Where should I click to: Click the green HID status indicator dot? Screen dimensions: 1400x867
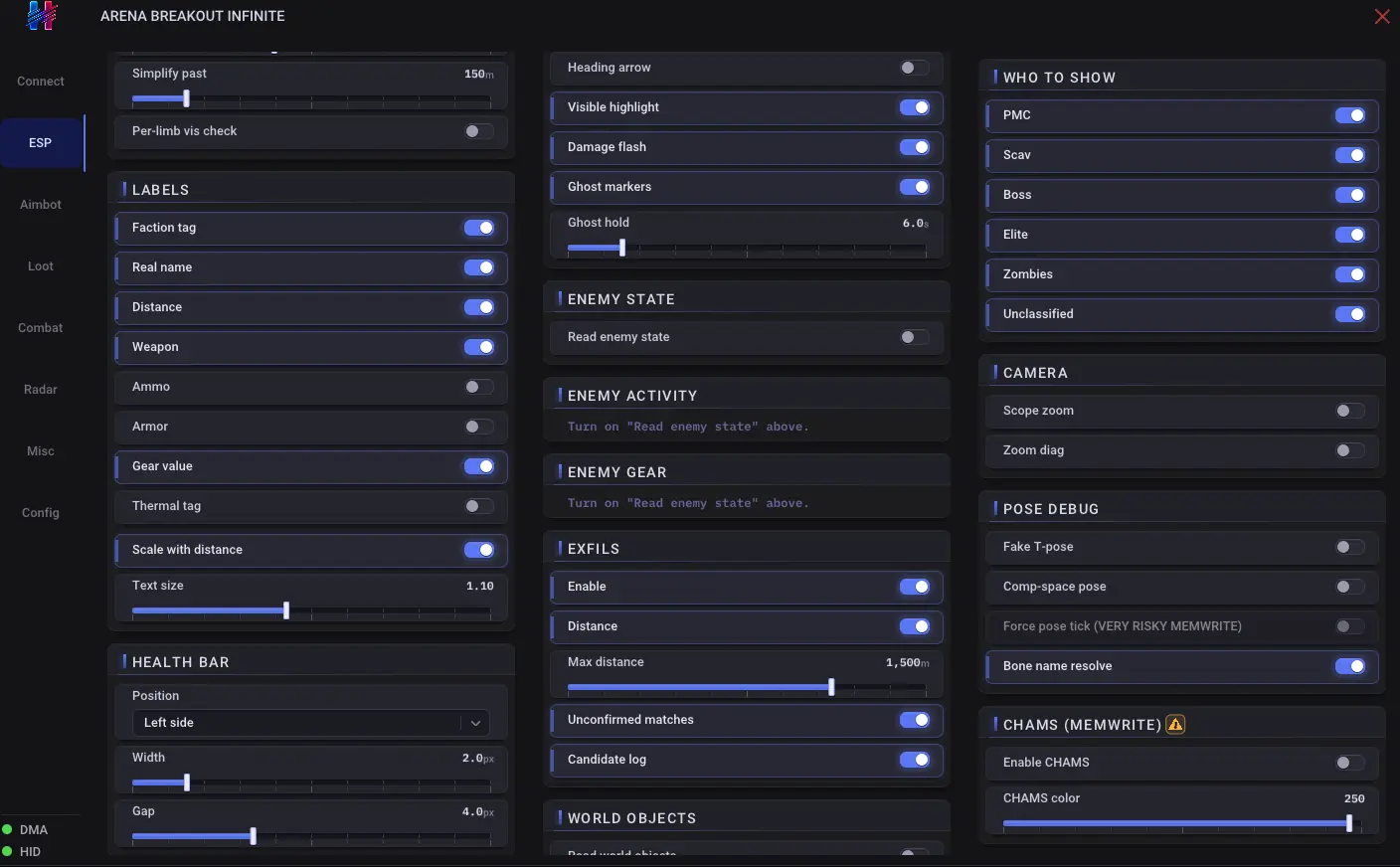click(7, 851)
